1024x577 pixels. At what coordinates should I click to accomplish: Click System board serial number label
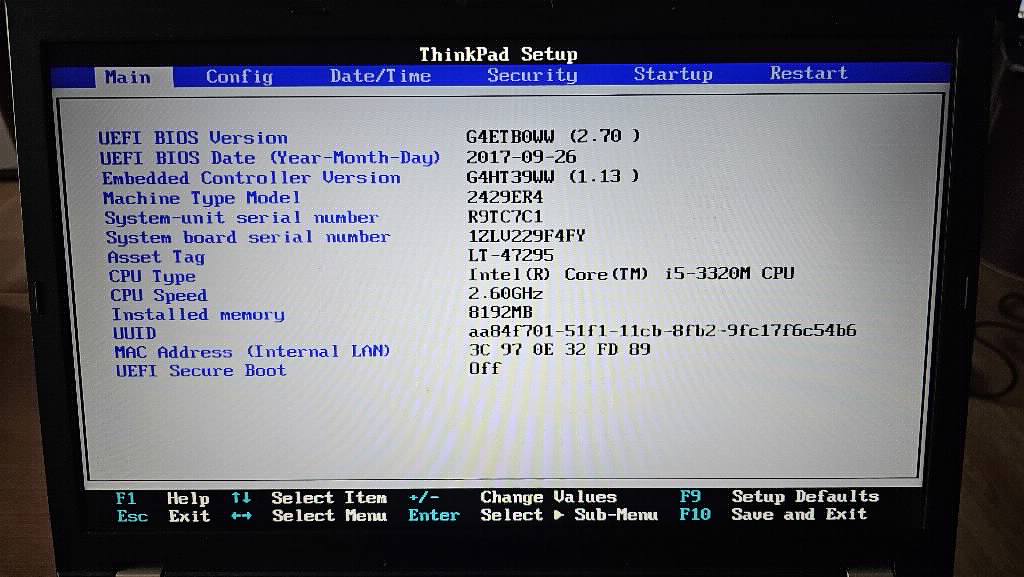click(x=248, y=237)
